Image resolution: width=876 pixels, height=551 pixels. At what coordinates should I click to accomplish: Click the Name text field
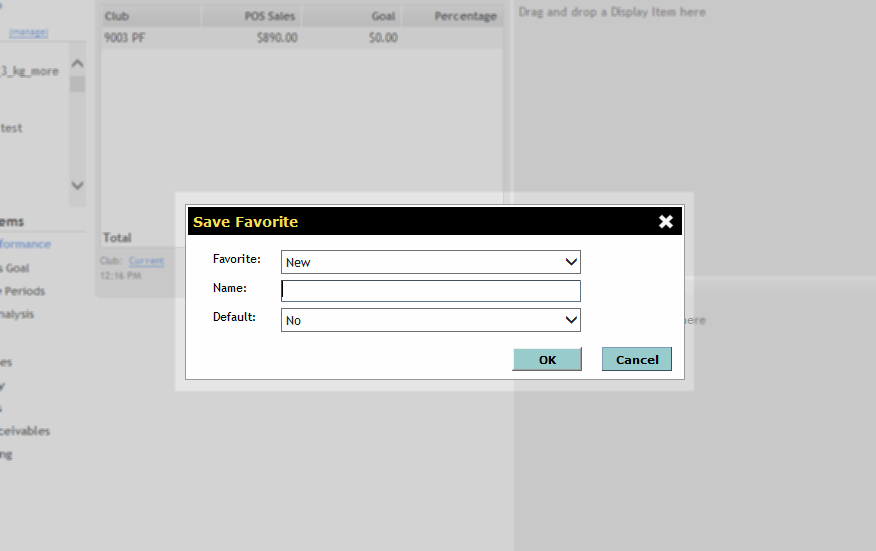[x=431, y=291]
